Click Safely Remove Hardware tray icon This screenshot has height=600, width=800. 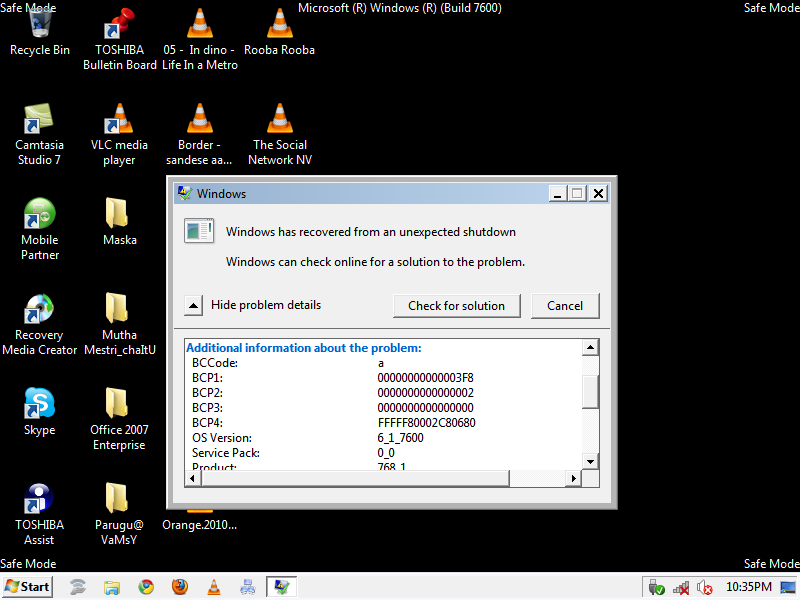tap(656, 588)
